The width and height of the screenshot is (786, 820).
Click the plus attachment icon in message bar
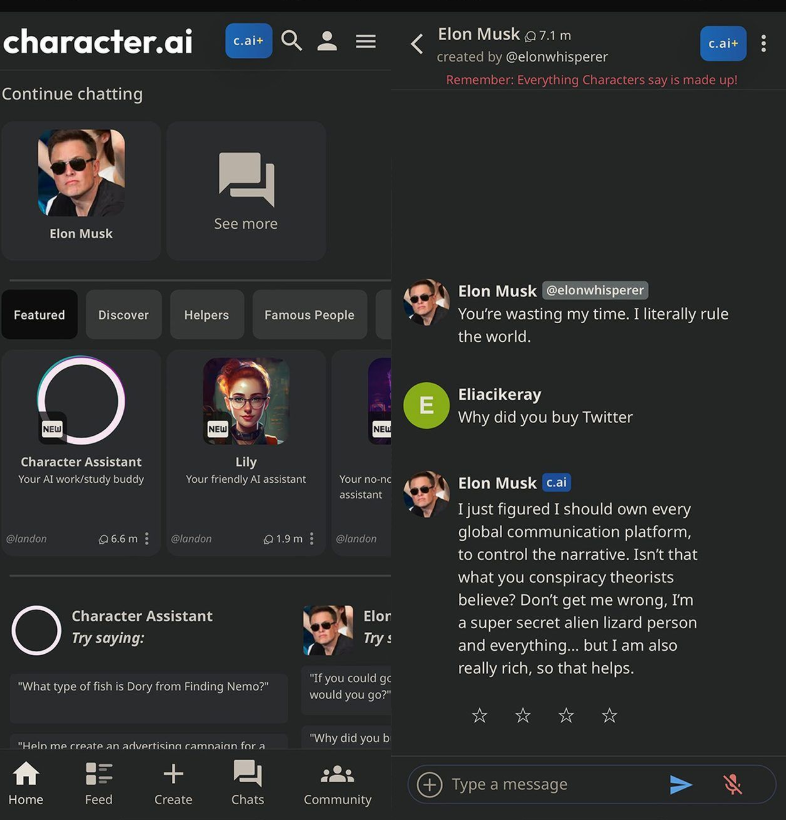[x=429, y=784]
